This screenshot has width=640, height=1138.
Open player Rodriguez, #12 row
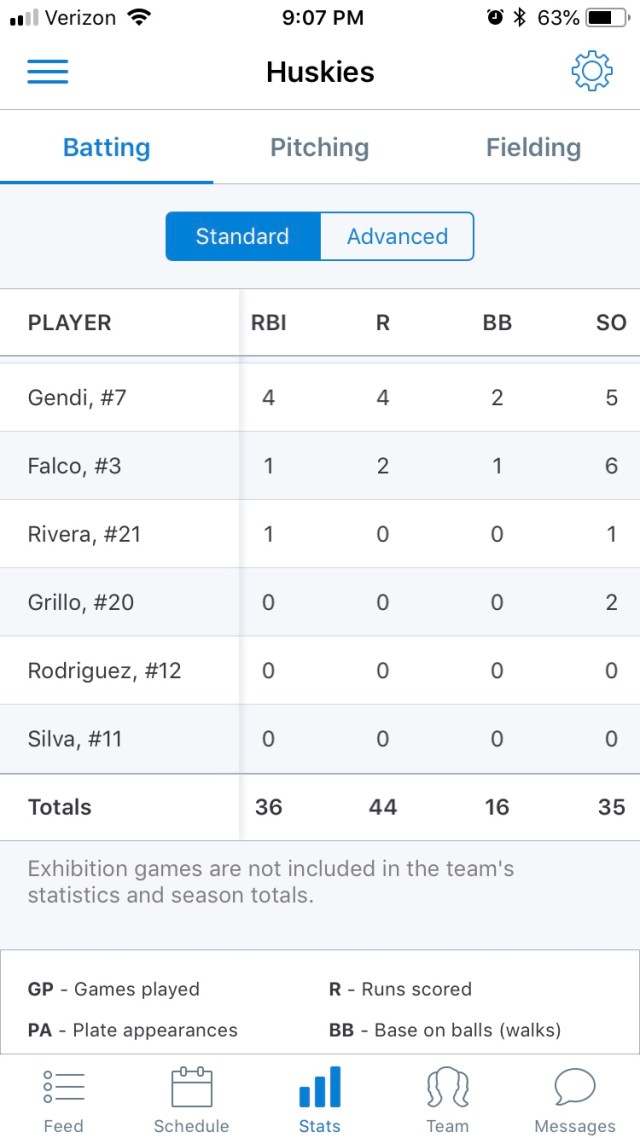pyautogui.click(x=105, y=670)
